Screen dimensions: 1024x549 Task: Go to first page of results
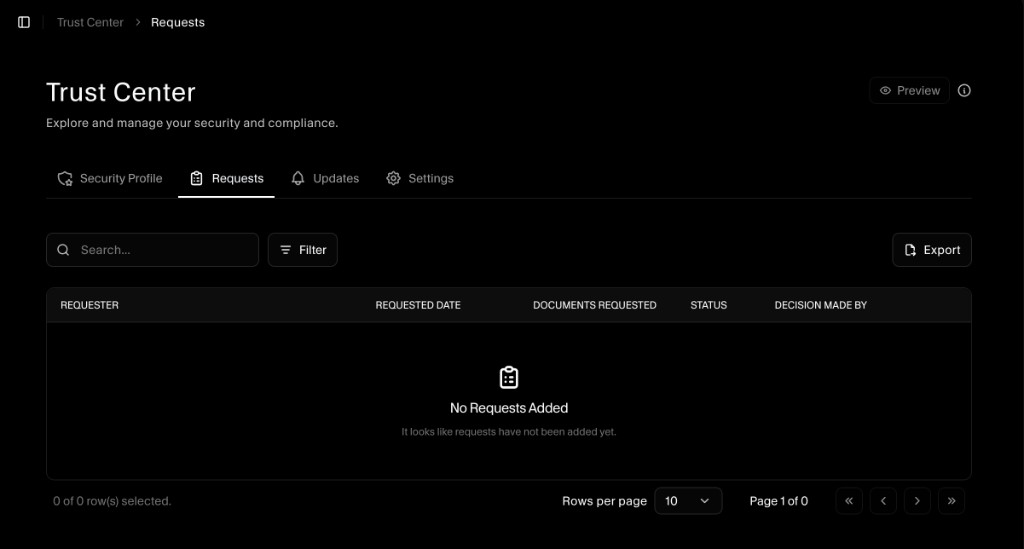click(849, 501)
